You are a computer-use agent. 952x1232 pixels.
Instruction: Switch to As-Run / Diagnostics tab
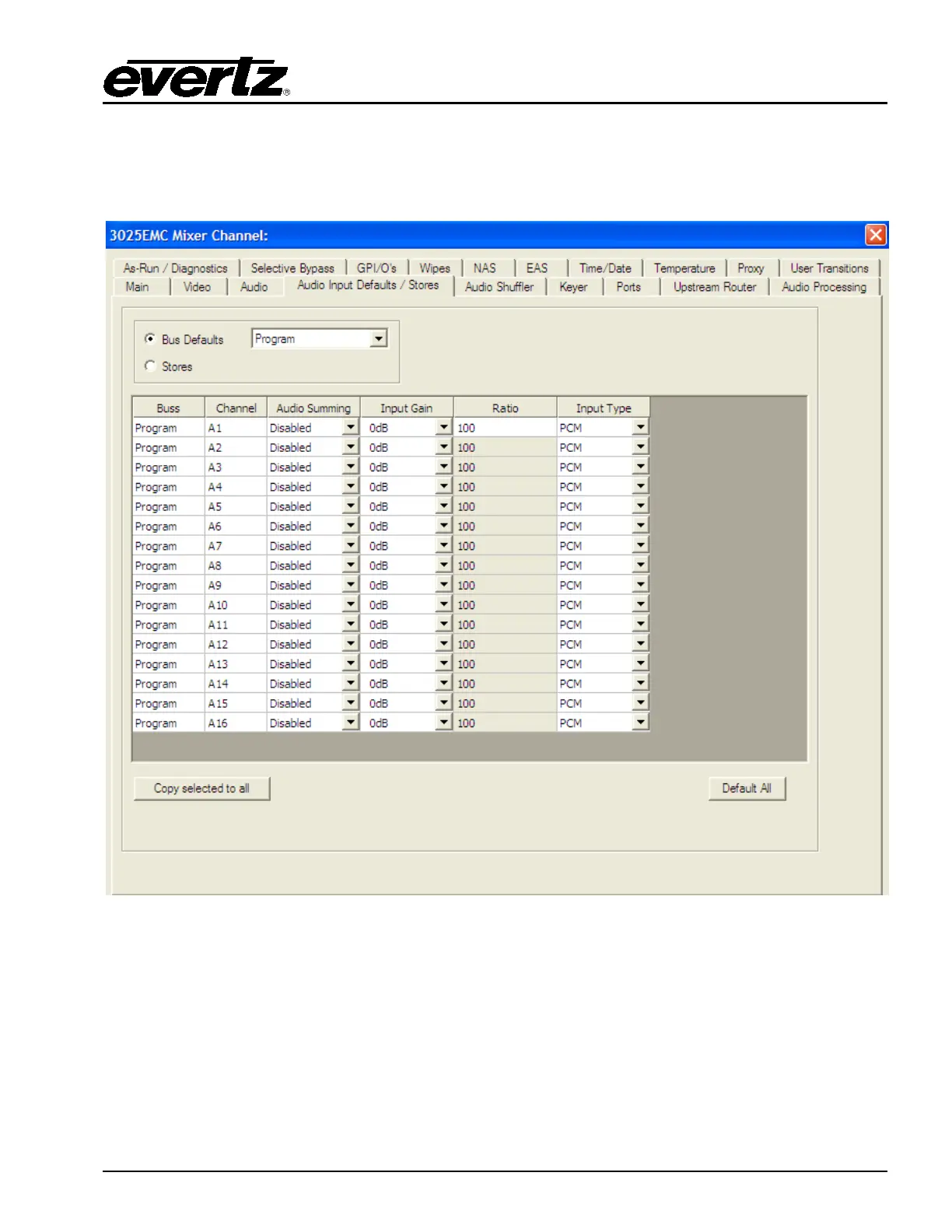click(175, 268)
